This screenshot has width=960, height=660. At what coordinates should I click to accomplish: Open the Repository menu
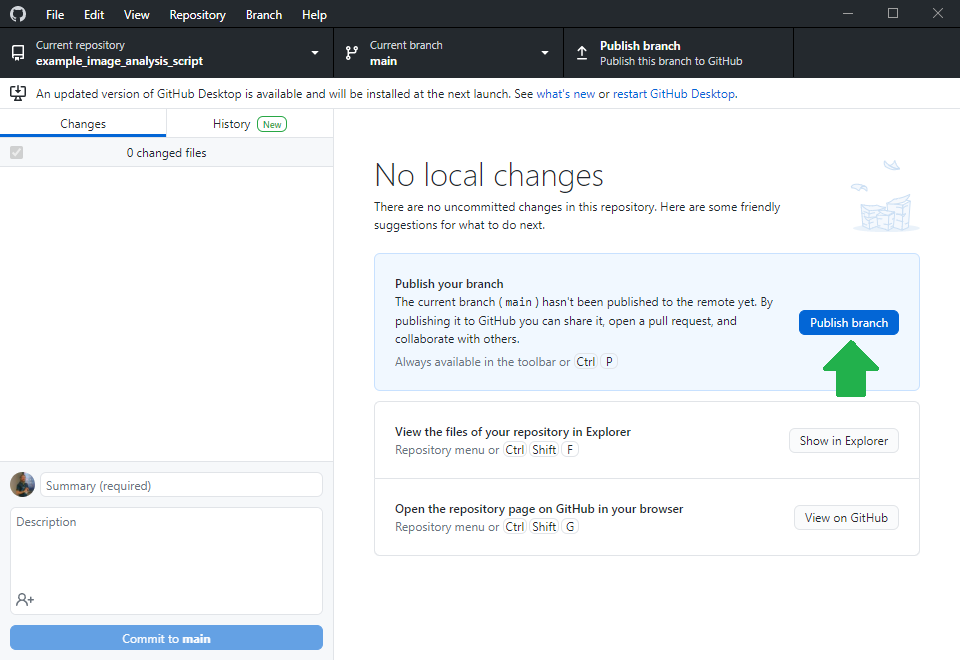pyautogui.click(x=197, y=15)
